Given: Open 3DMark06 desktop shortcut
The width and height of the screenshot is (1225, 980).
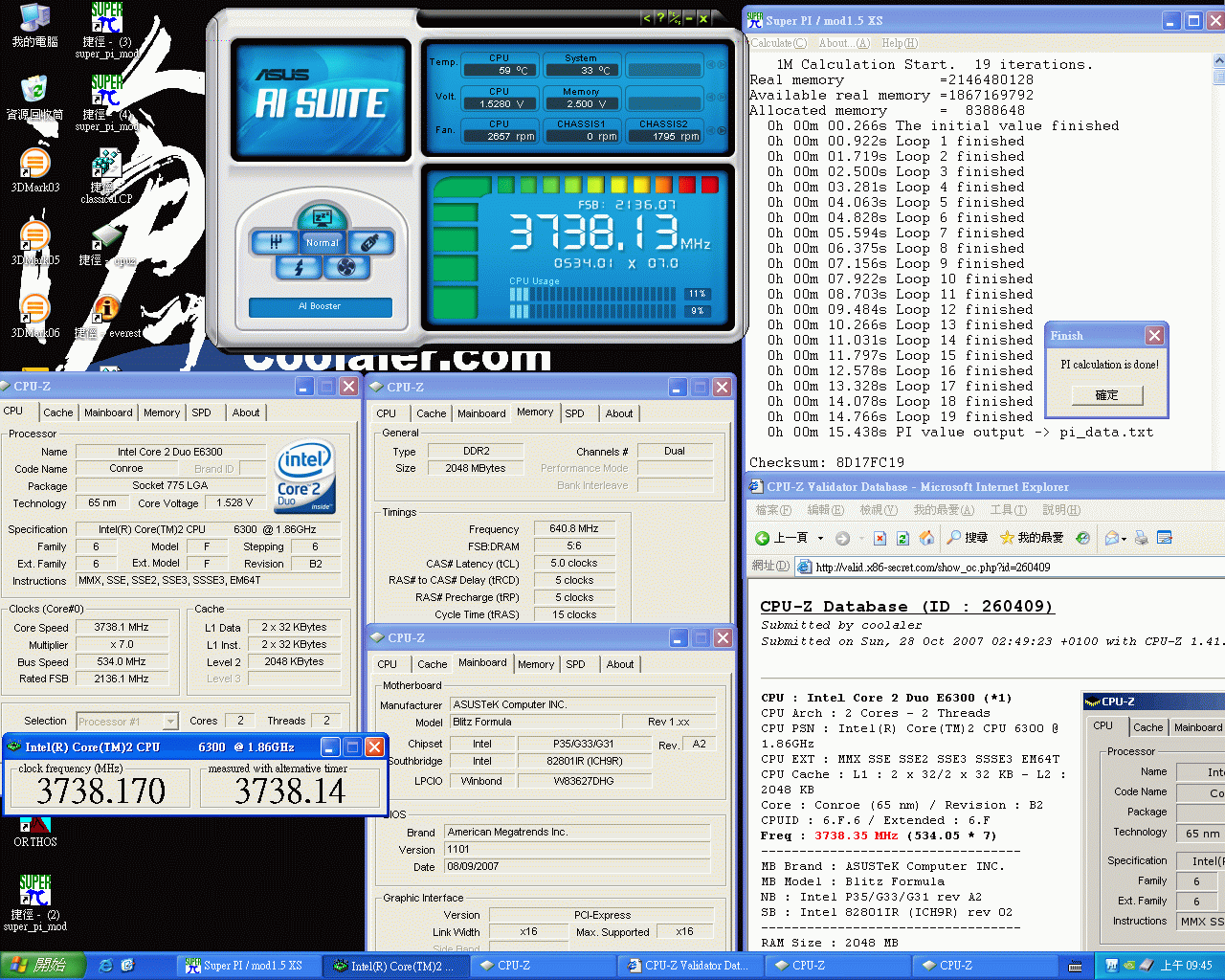Looking at the screenshot, I should (x=34, y=316).
